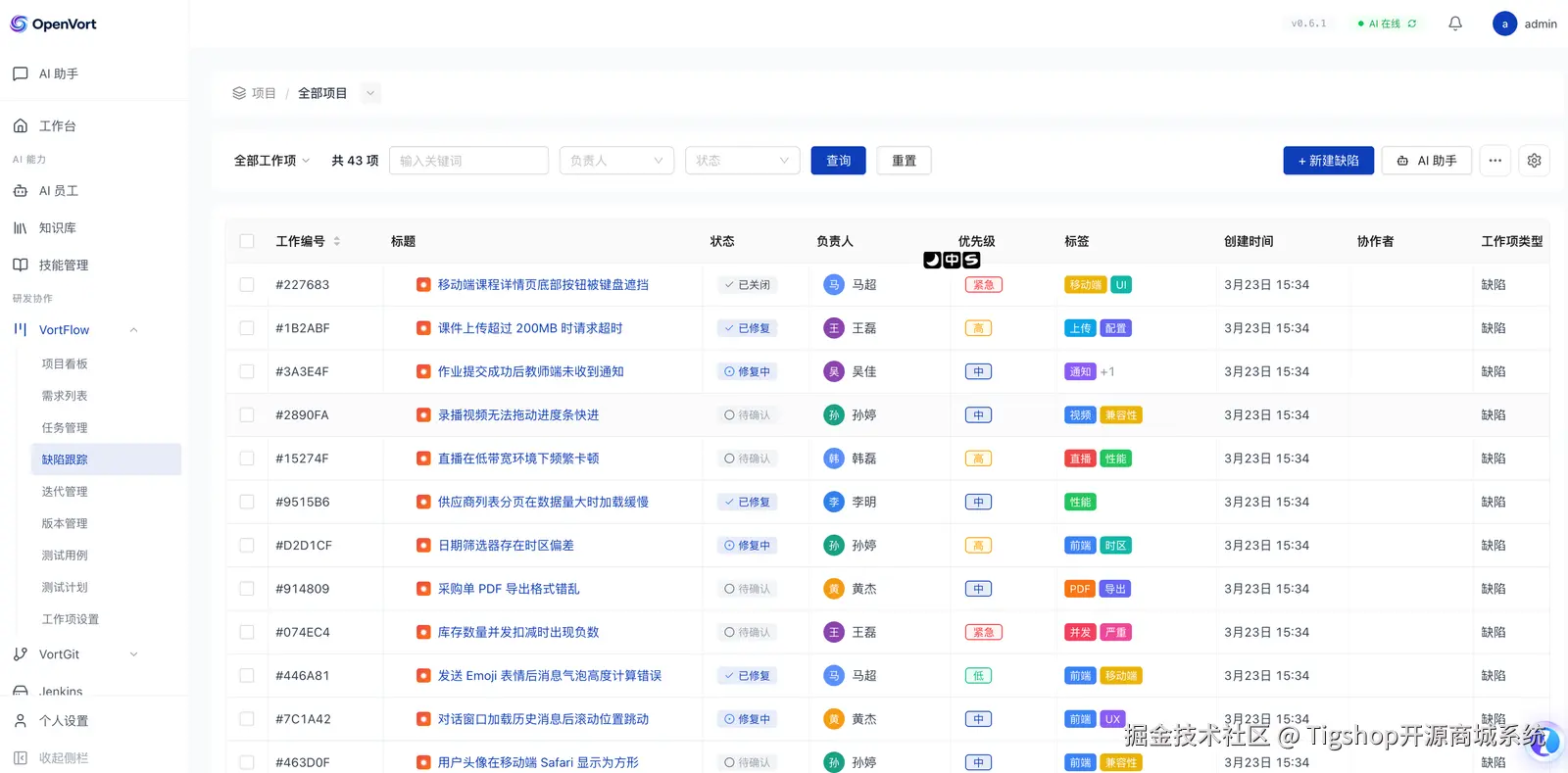Screen dimensions: 1568x773
Task: Check the row #227683 checkbox
Action: [x=247, y=285]
